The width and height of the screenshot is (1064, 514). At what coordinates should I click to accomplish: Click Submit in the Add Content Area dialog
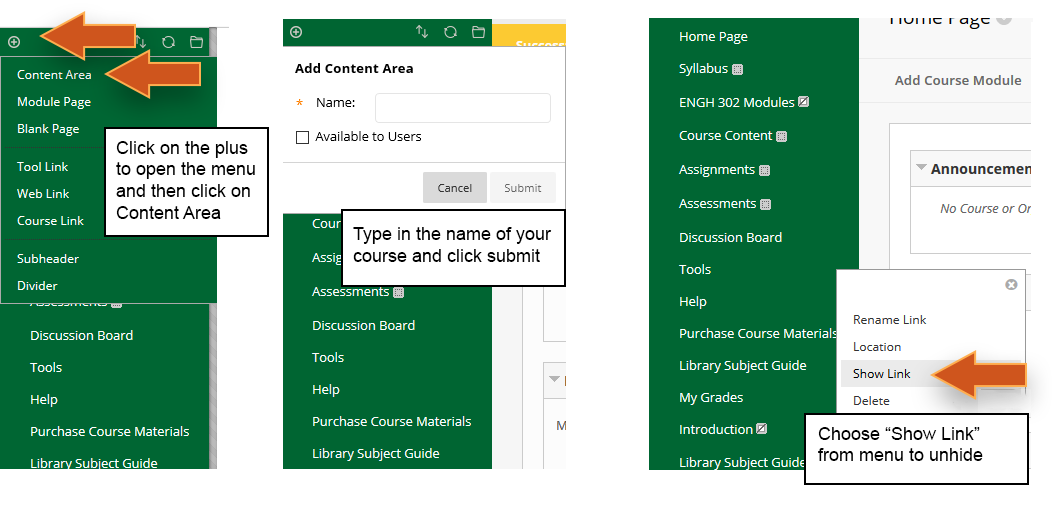tap(522, 187)
